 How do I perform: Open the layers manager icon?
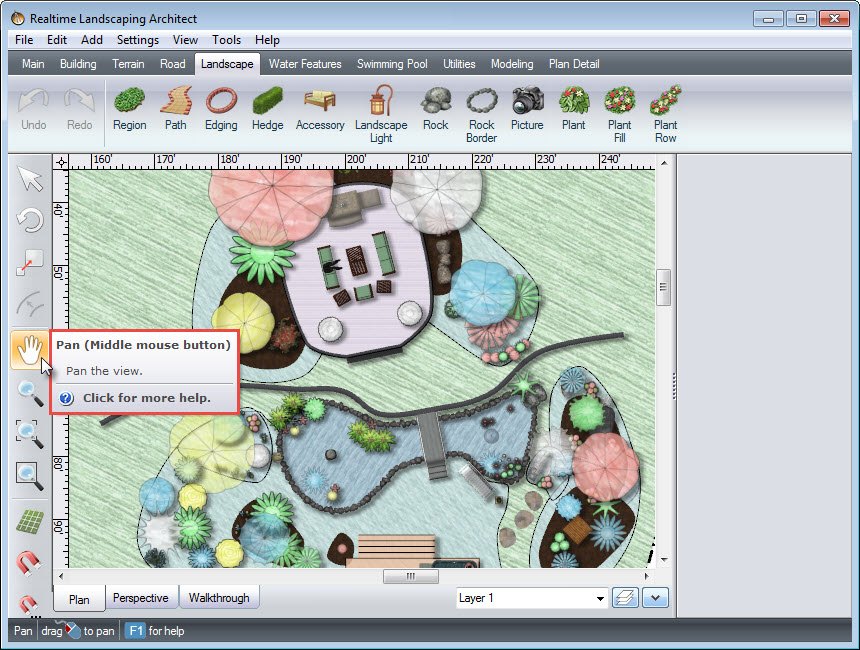(x=625, y=597)
